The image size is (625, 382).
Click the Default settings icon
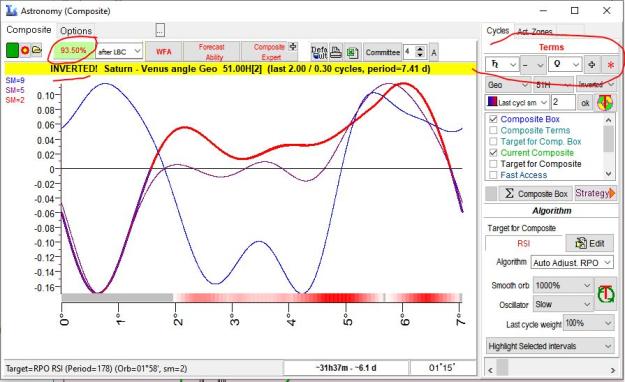pos(319,52)
